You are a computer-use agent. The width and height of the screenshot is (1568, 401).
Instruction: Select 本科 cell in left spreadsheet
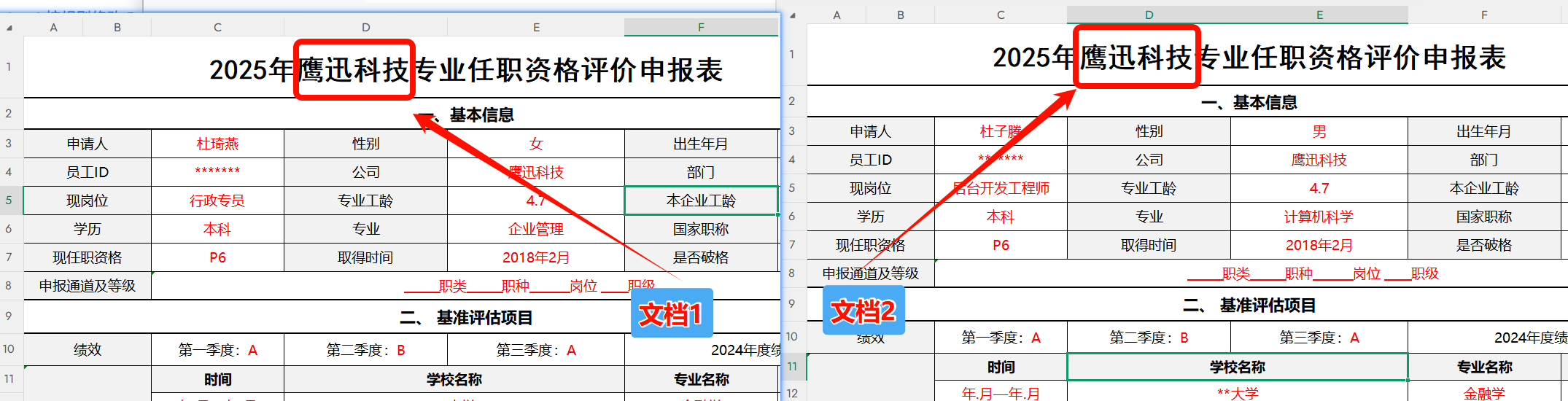217,229
